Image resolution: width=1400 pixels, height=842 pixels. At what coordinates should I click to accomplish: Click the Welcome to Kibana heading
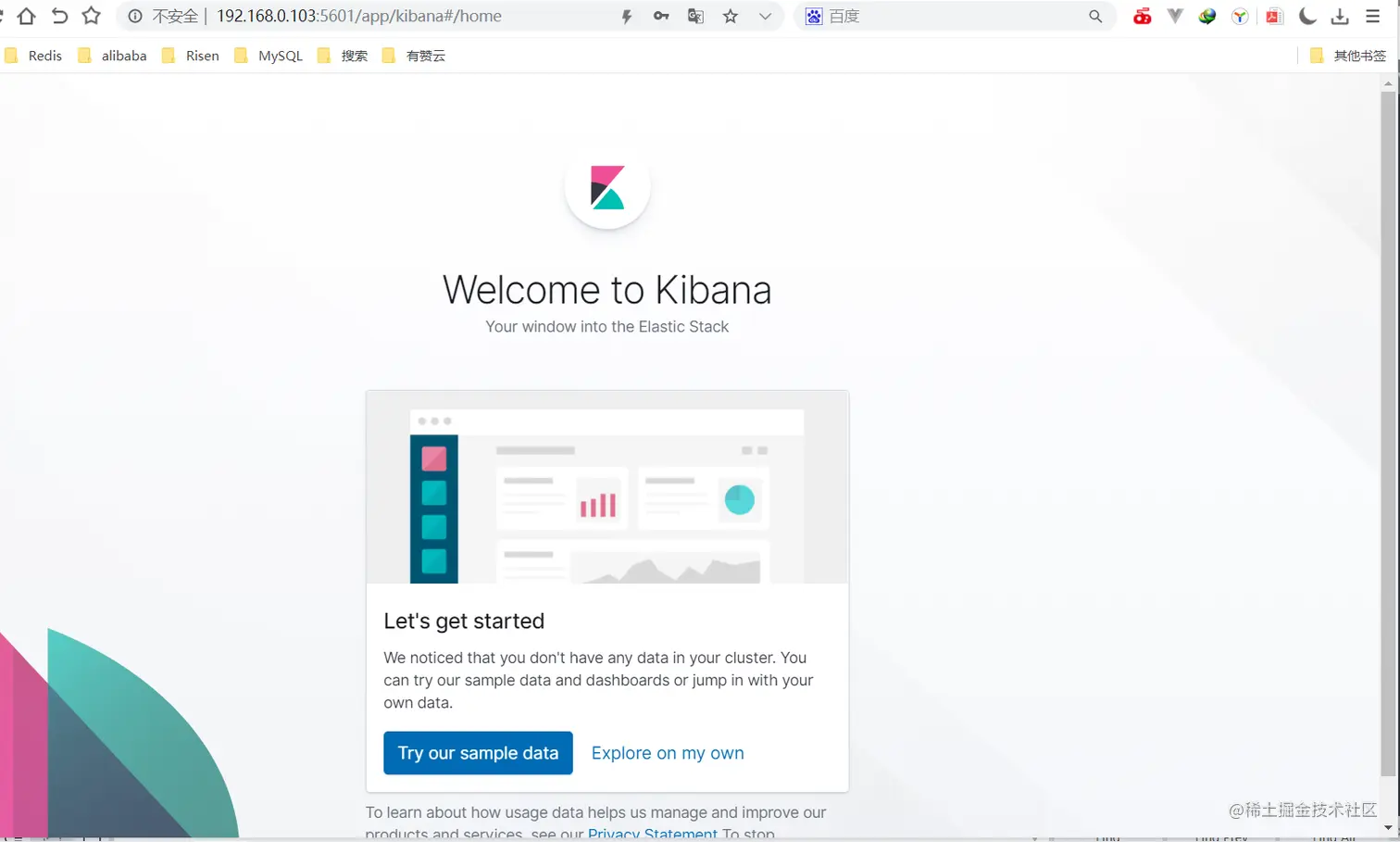(x=607, y=290)
